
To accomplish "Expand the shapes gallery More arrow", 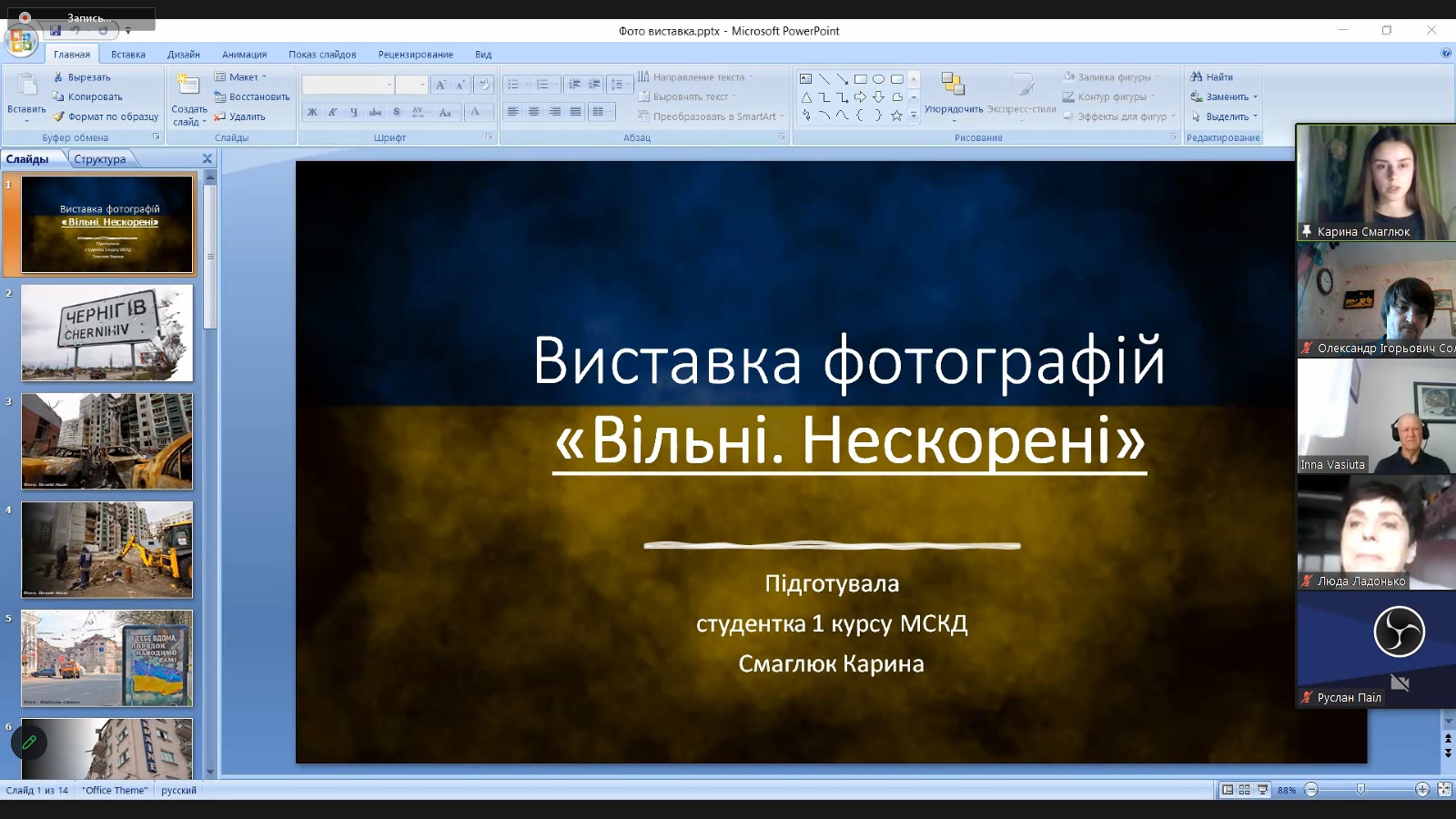I will point(914,116).
